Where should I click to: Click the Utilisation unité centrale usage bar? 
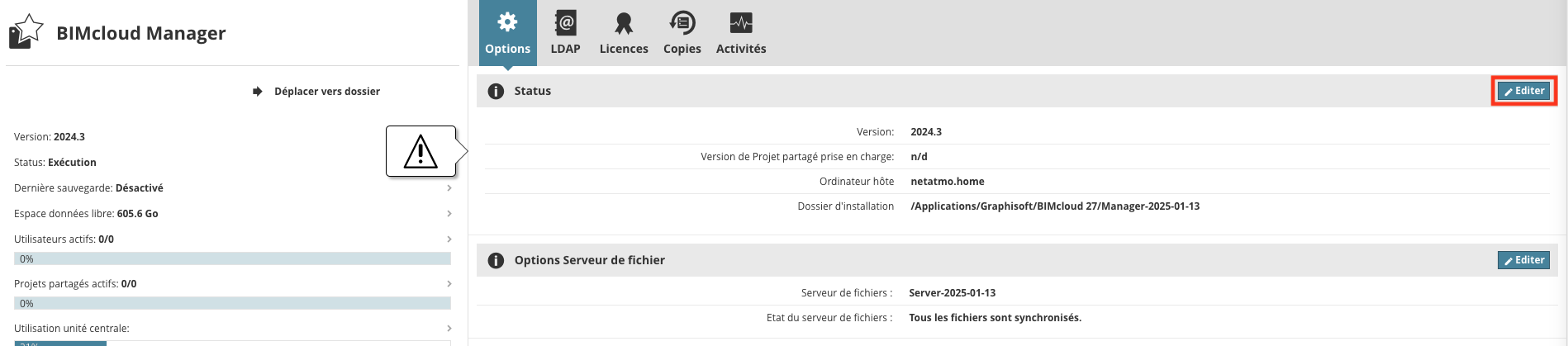pos(232,343)
